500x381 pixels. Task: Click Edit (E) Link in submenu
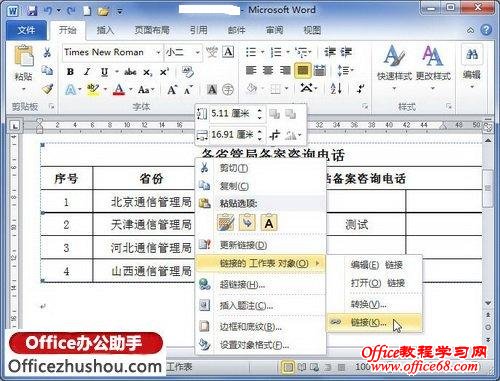[x=374, y=265]
